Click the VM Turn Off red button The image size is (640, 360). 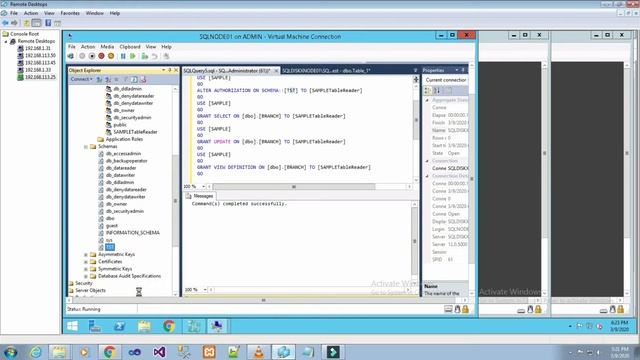(101, 56)
